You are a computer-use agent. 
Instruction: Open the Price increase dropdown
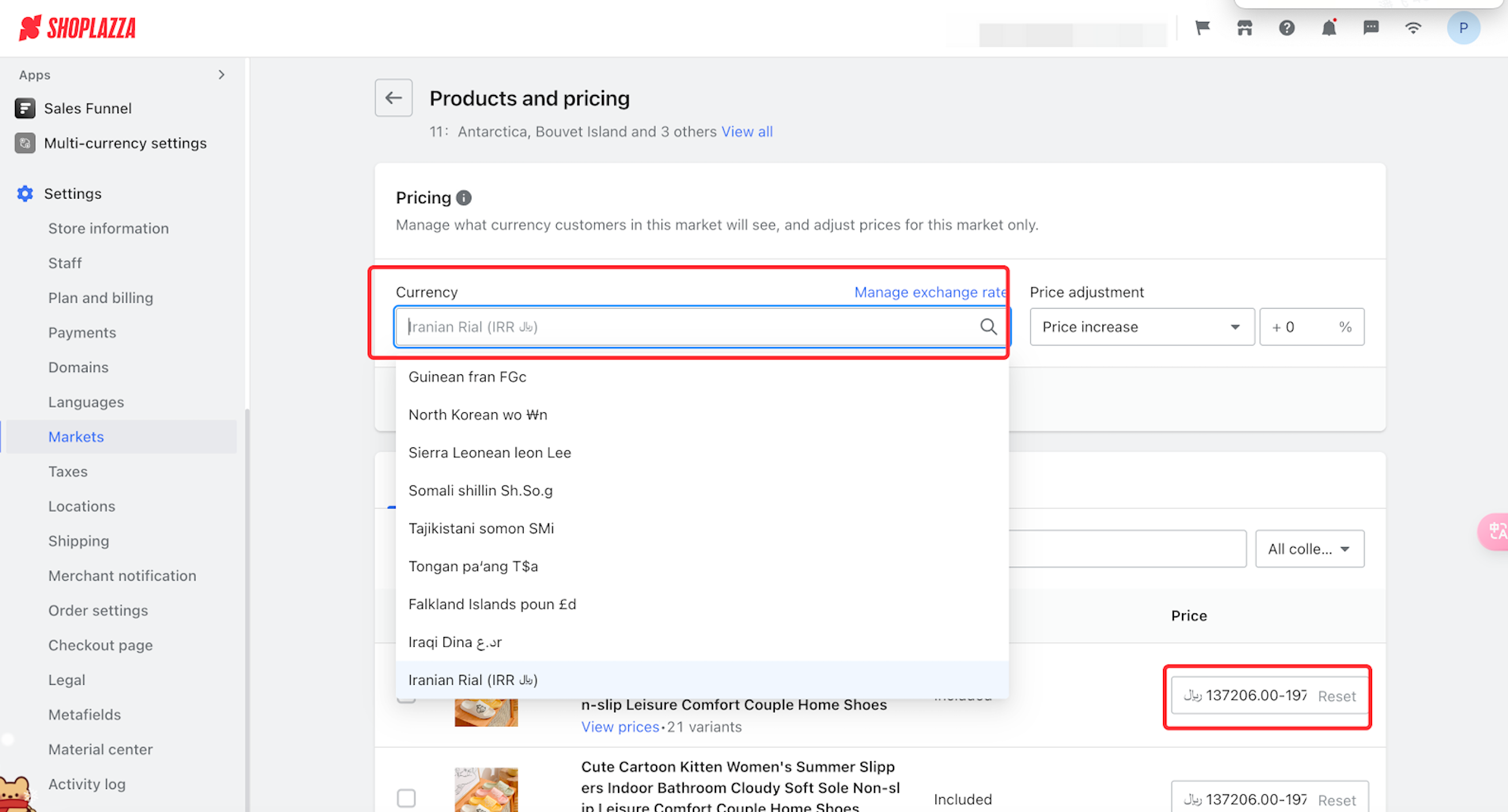(x=1142, y=327)
